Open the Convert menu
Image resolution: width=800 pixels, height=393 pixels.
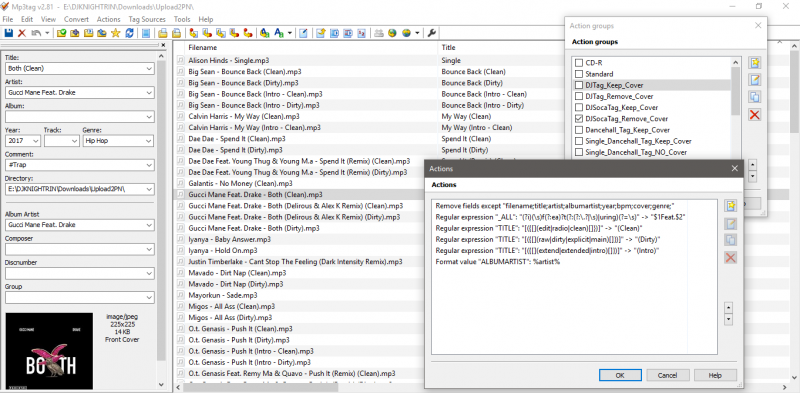pos(76,19)
